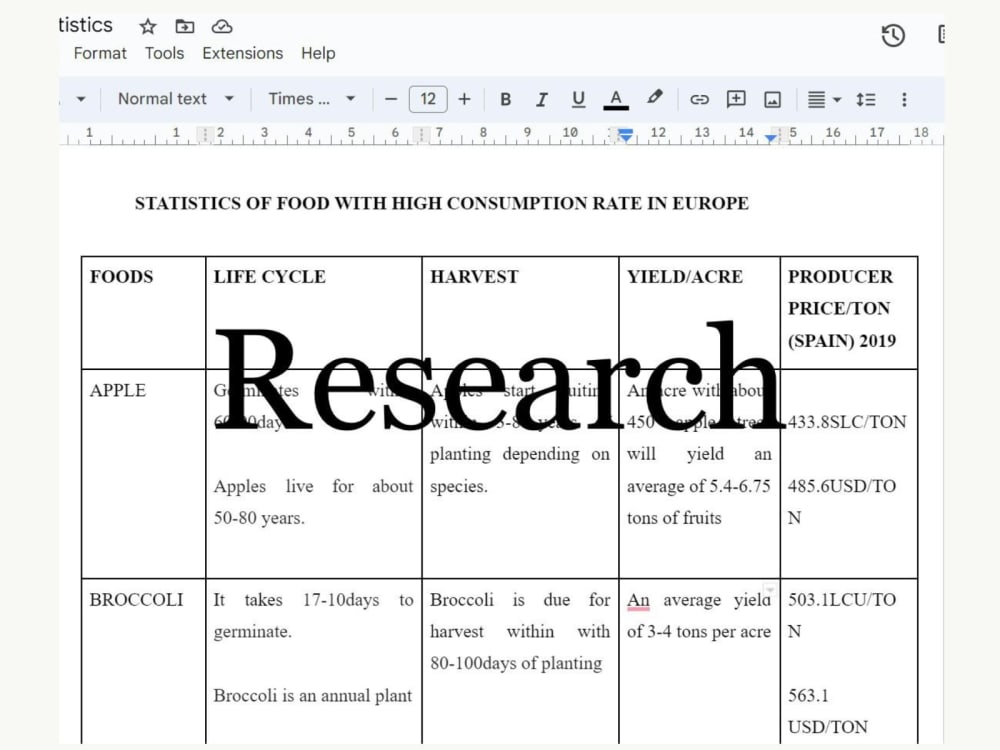Click the '503.1LCU/TO' price text
1000x750 pixels.
point(842,599)
